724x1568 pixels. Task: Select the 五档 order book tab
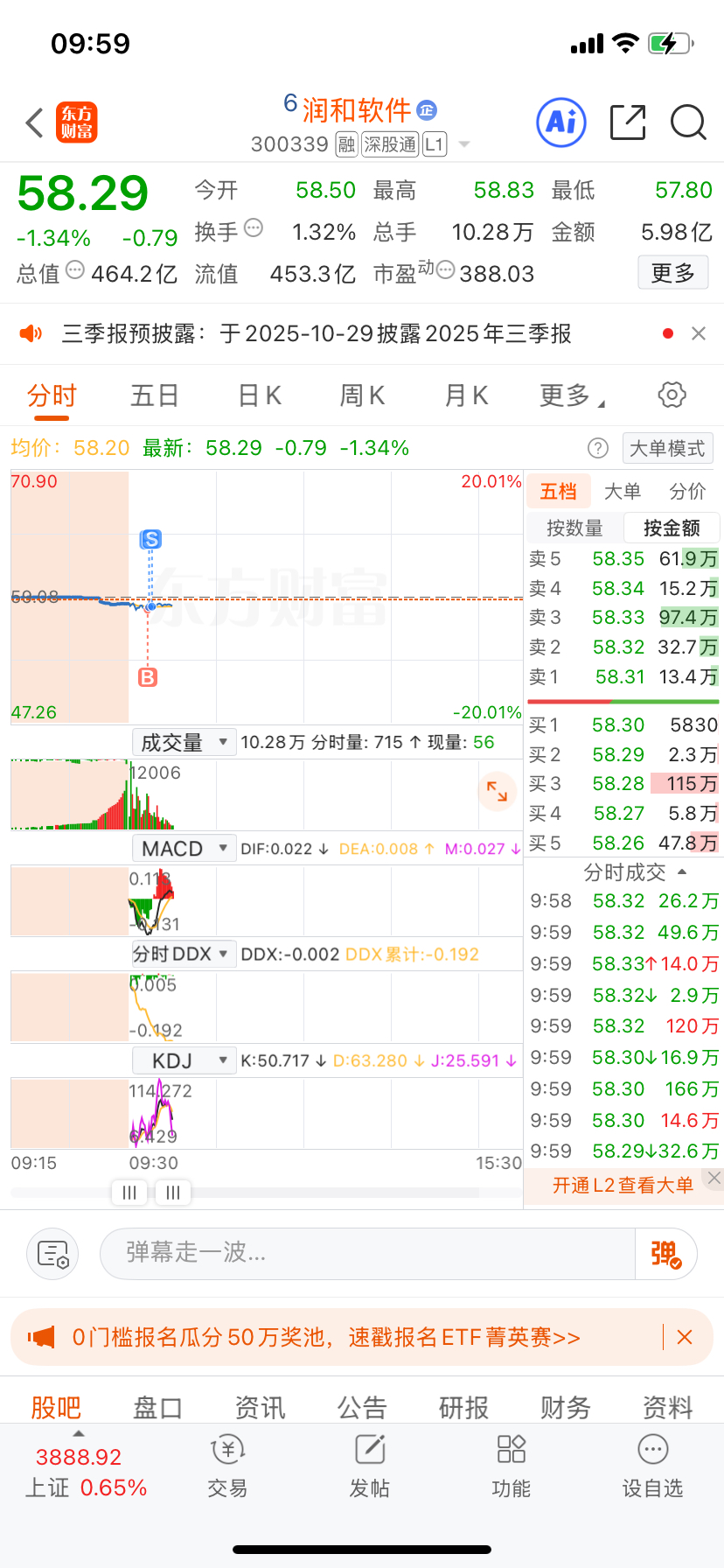pos(559,492)
